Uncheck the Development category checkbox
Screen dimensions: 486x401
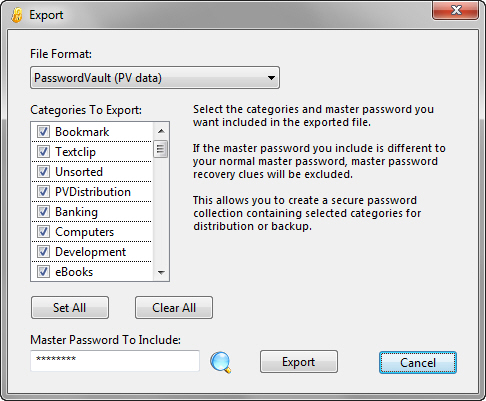[43, 252]
